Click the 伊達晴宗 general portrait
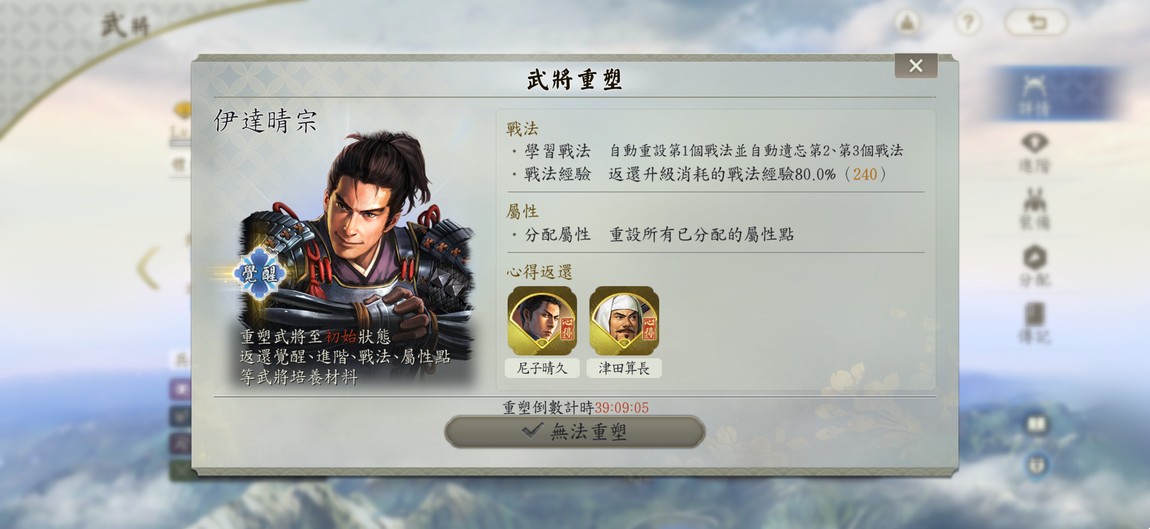Screen dimensions: 1150x529 coord(357,258)
